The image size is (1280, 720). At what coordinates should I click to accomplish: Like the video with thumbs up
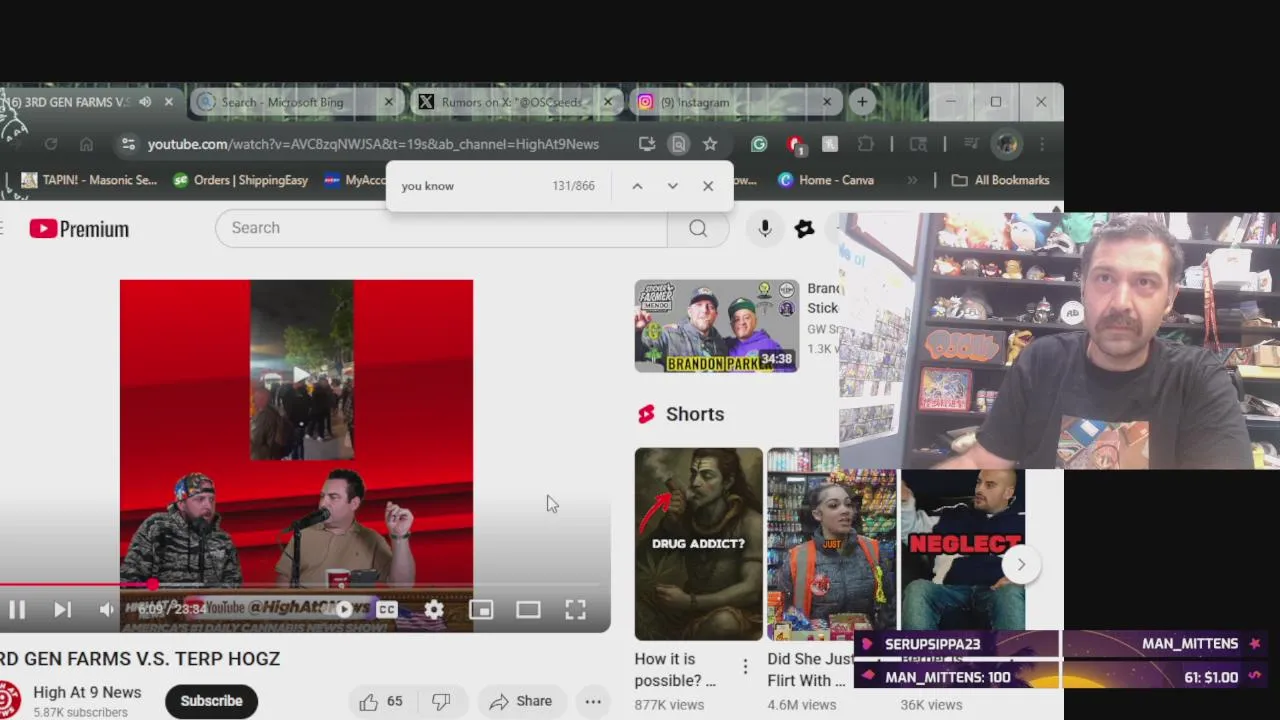tap(381, 701)
